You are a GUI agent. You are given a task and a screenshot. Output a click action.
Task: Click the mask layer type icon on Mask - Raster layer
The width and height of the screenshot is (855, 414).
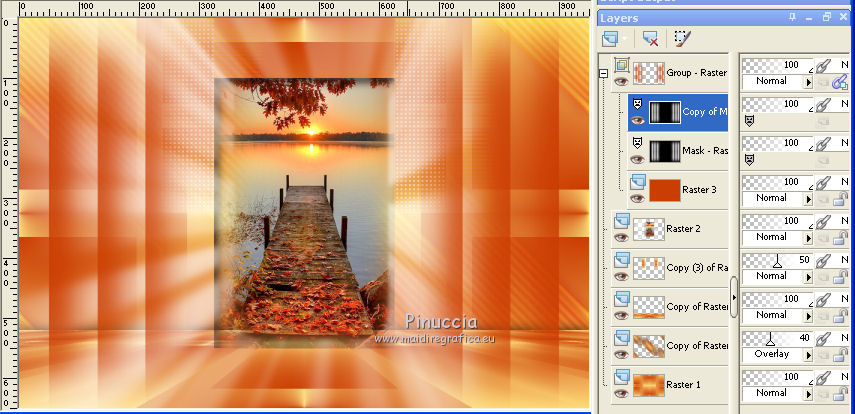click(x=637, y=142)
